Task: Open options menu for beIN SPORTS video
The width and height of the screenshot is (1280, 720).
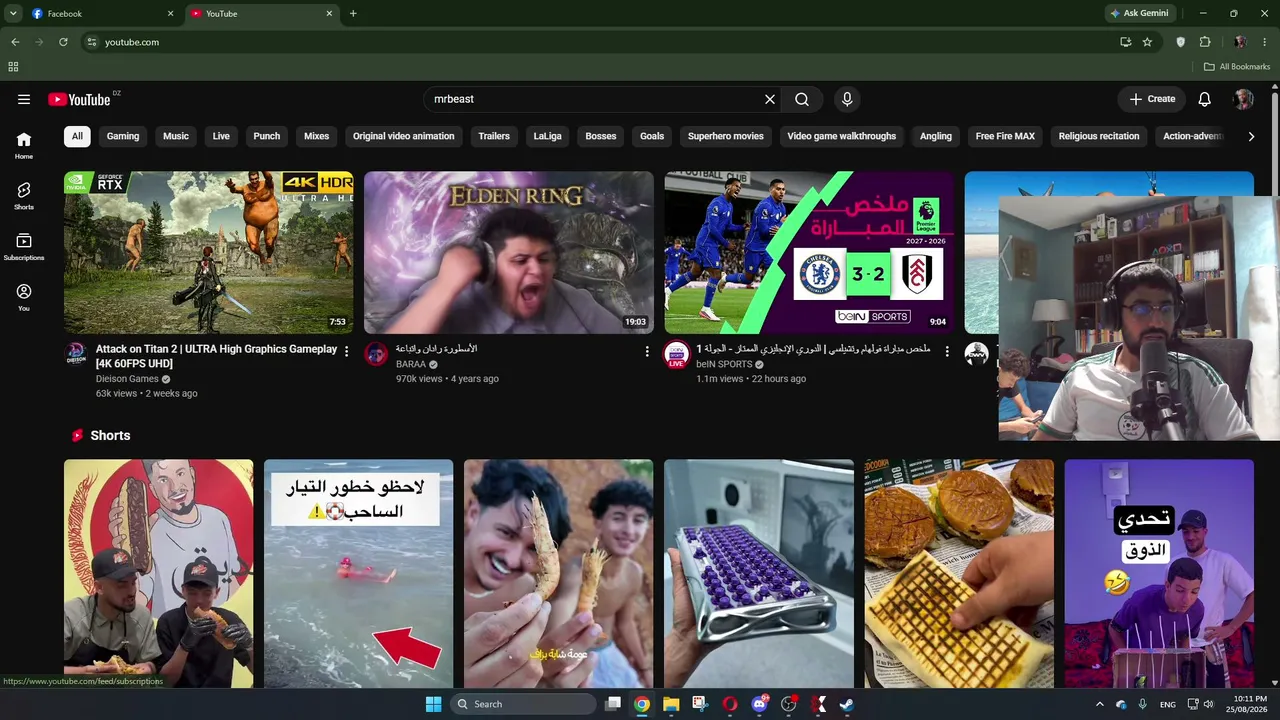Action: coord(947,352)
